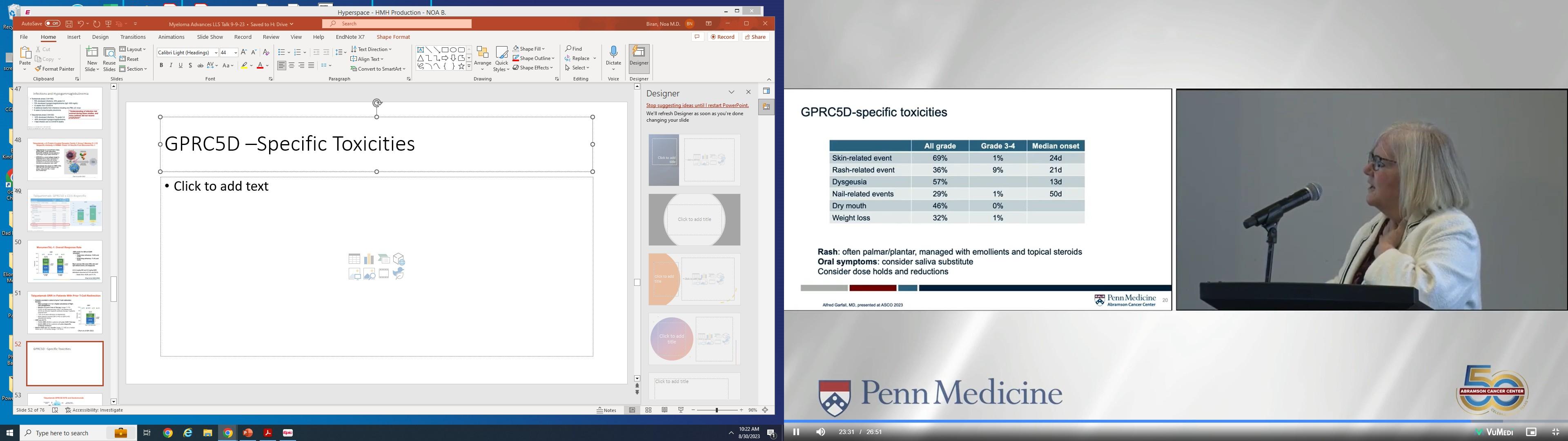The width and height of the screenshot is (1568, 441).
Task: Click the Format Painter brush icon
Action: click(38, 69)
